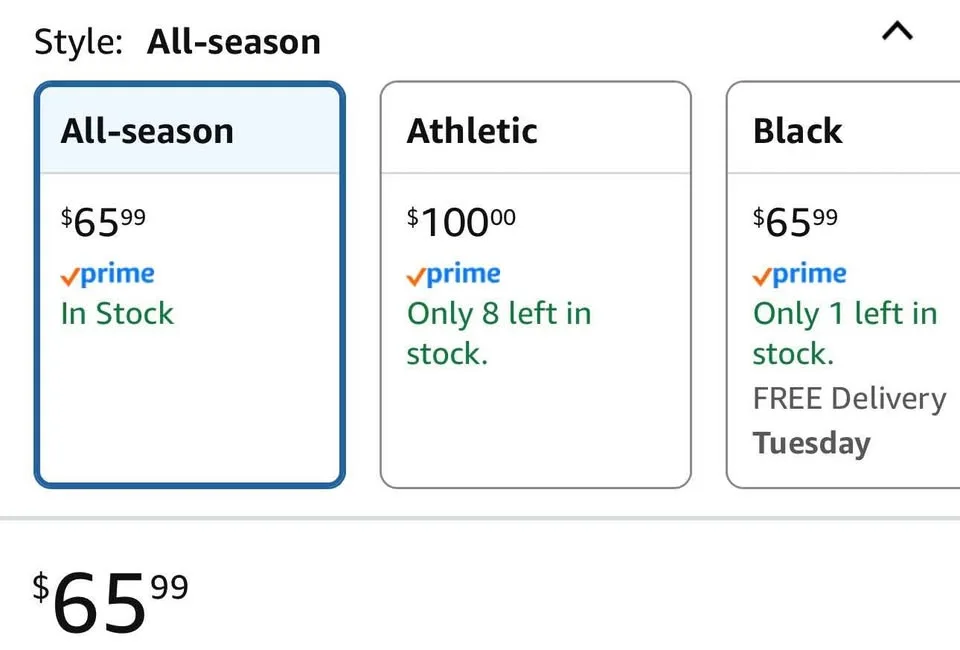This screenshot has width=960, height=650.
Task: Click the $100.00 price in the Athletic card
Action: click(x=462, y=221)
